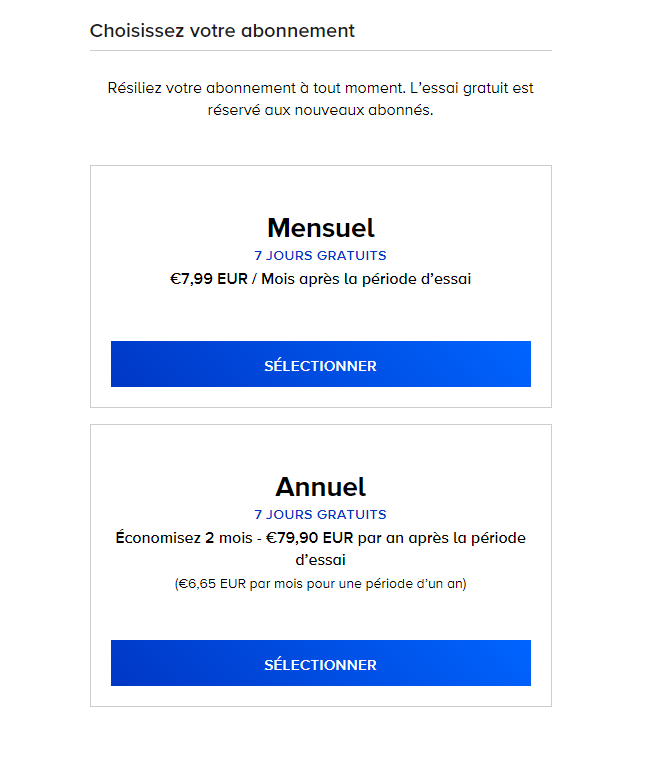This screenshot has height=771, width=661.
Task: Click the word 'd'essai' in Annuel card
Action: point(321,560)
